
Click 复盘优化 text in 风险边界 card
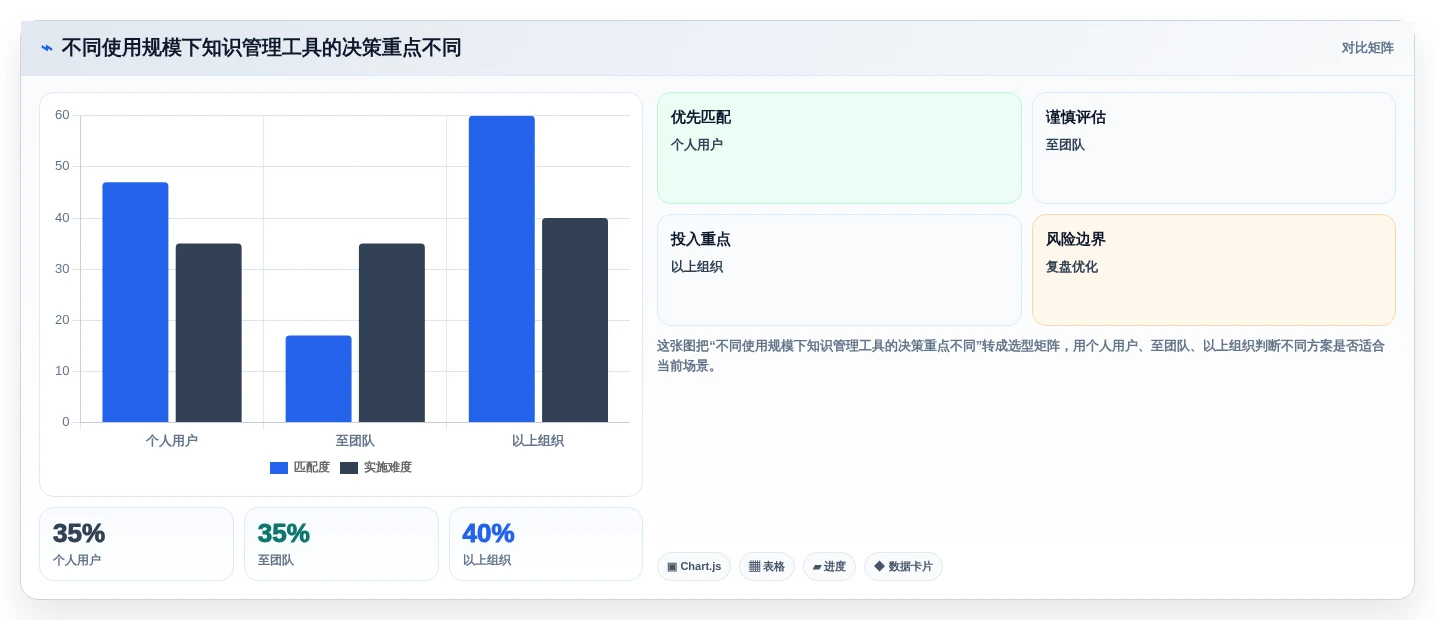pyautogui.click(x=1072, y=267)
